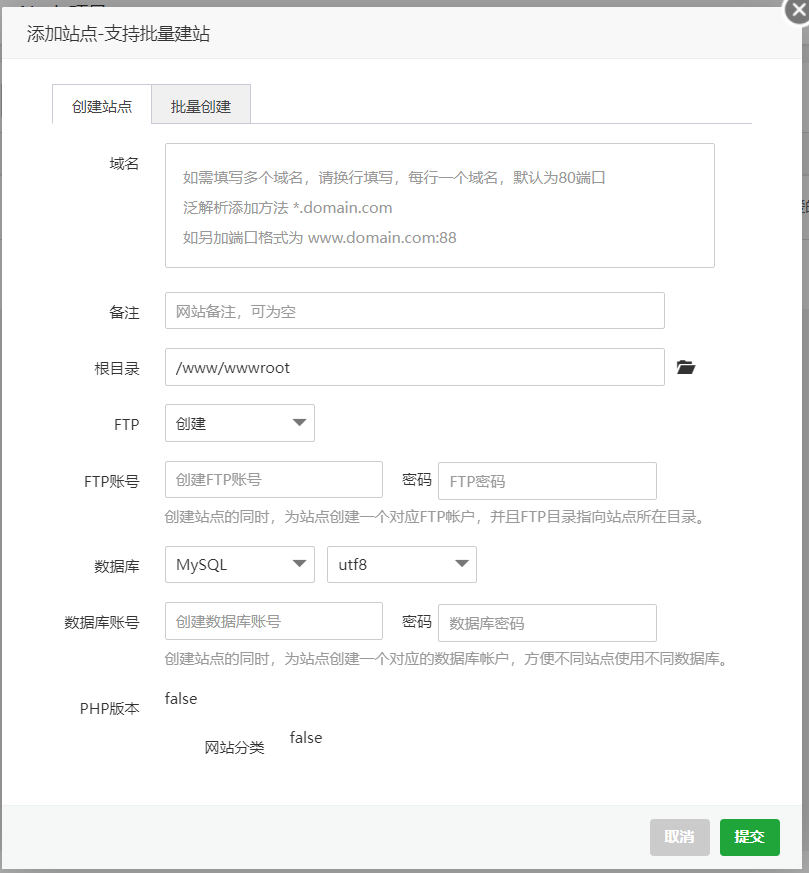Click the 'false' value next to 网站分类

[x=306, y=738]
